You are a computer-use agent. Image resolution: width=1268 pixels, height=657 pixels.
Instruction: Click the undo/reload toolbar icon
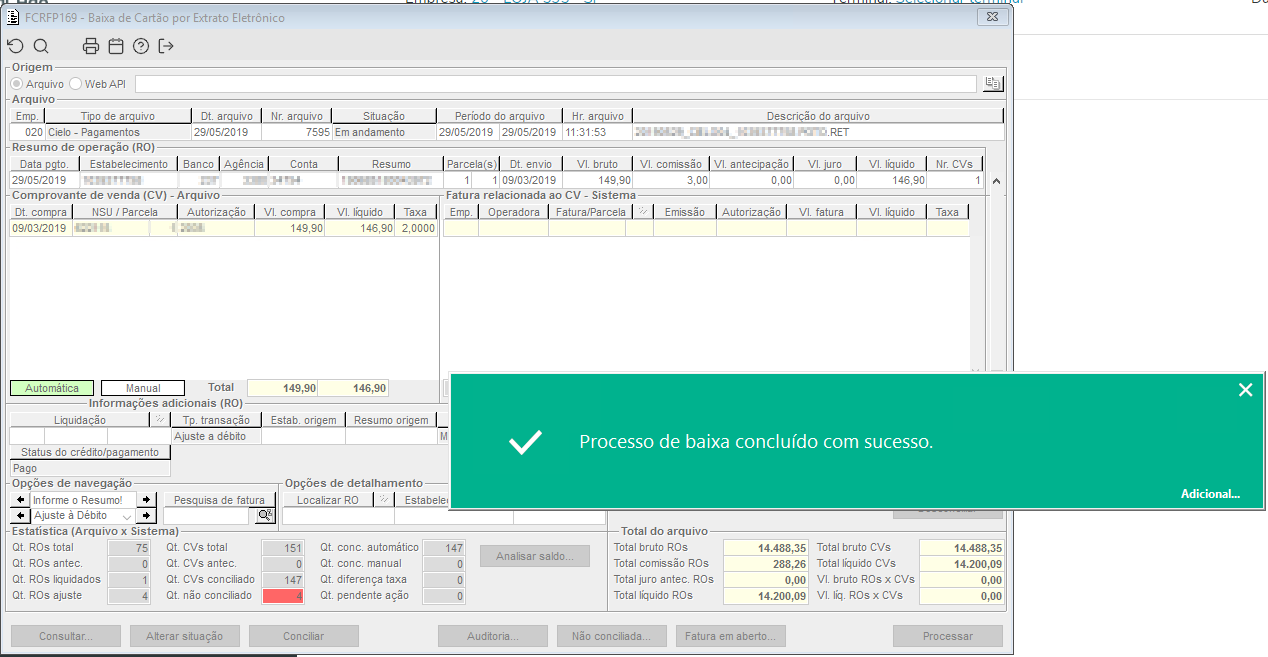[x=15, y=46]
